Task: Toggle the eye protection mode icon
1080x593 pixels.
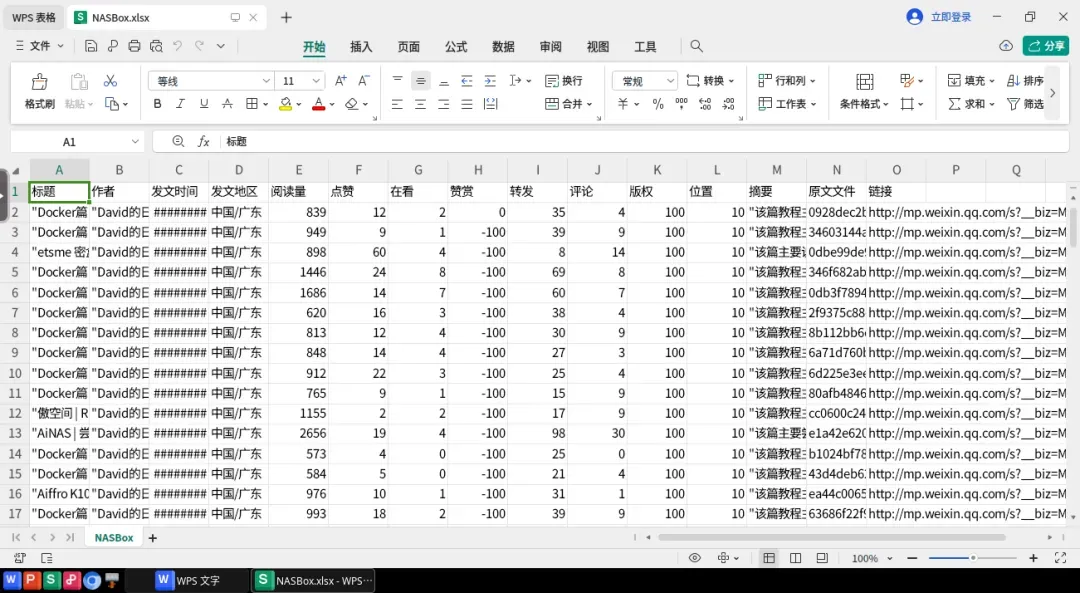Action: point(694,558)
